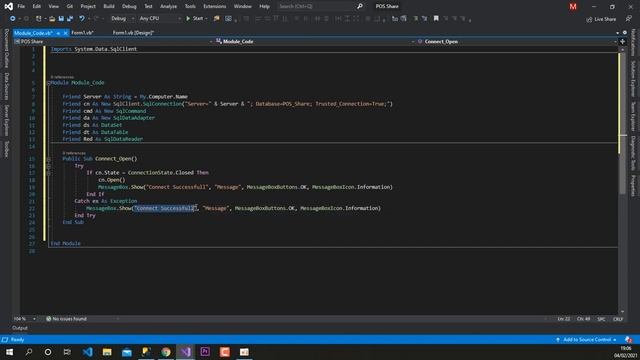Screen dimensions: 640x360
Task: Open Google Chrome from the taskbar
Action: coord(166,352)
